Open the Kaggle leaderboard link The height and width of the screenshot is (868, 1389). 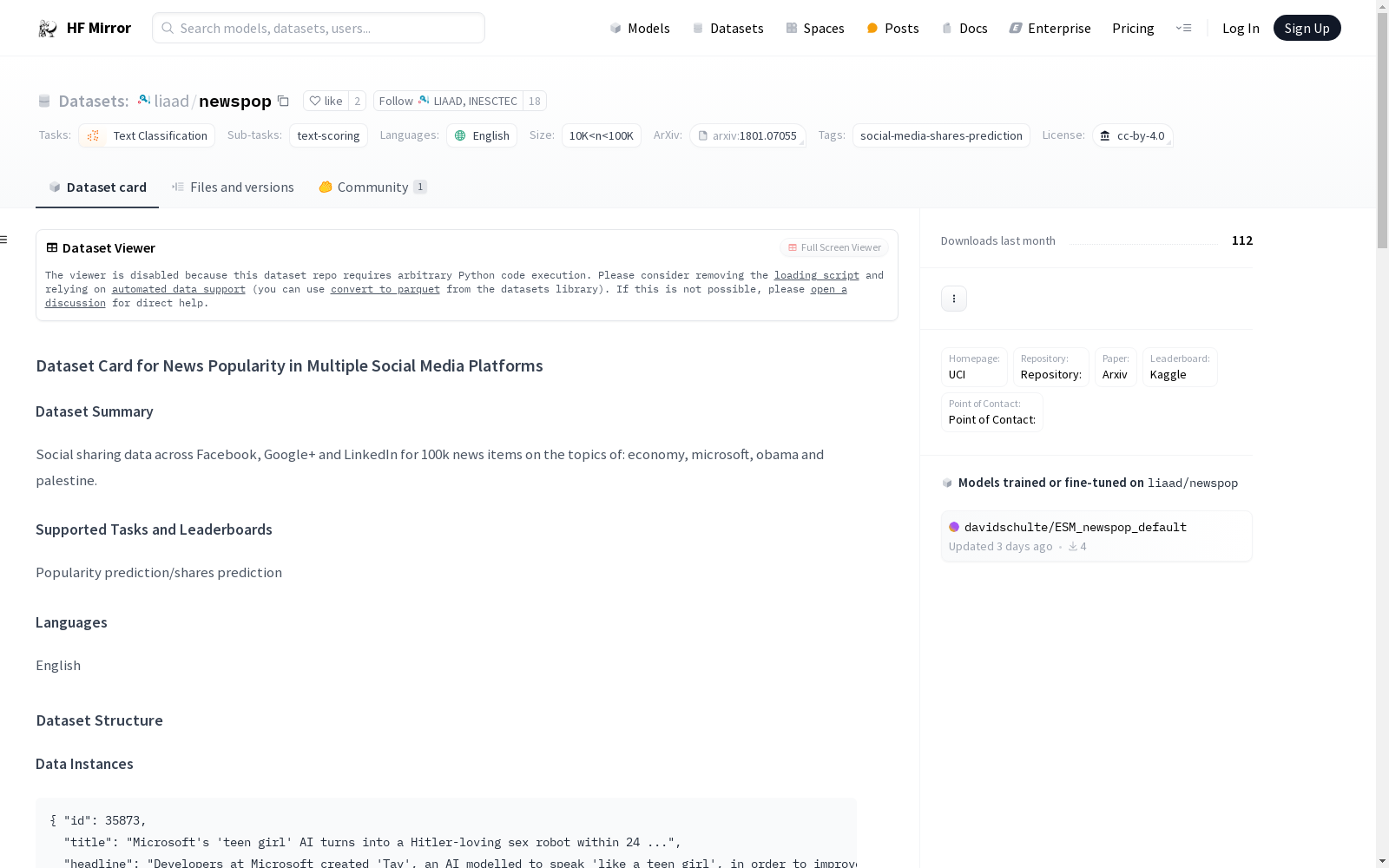[x=1180, y=367]
